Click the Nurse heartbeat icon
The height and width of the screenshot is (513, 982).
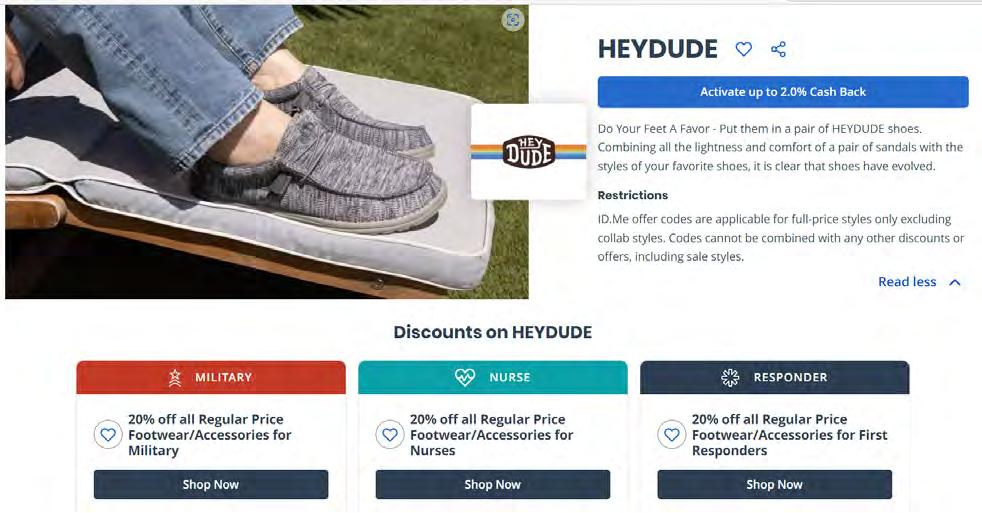pyautogui.click(x=465, y=377)
